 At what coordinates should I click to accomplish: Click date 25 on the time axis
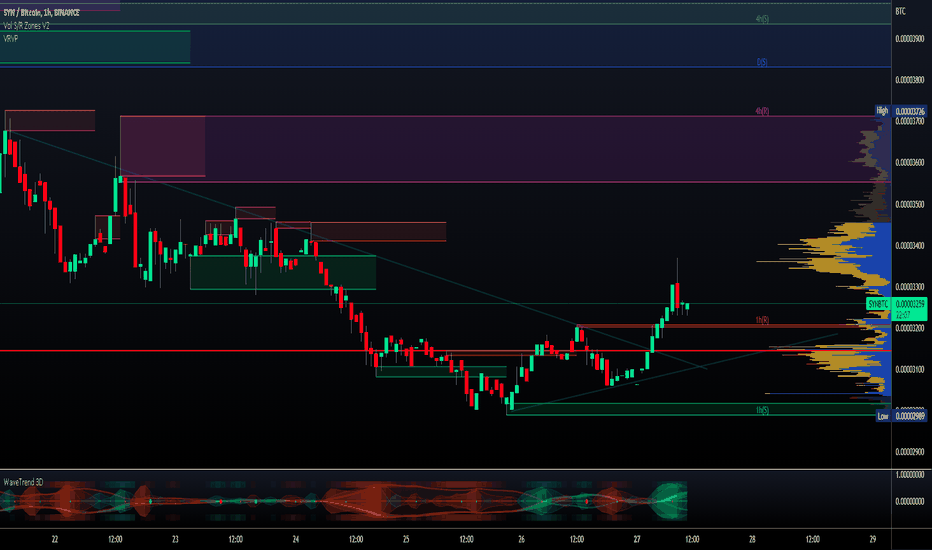[406, 539]
